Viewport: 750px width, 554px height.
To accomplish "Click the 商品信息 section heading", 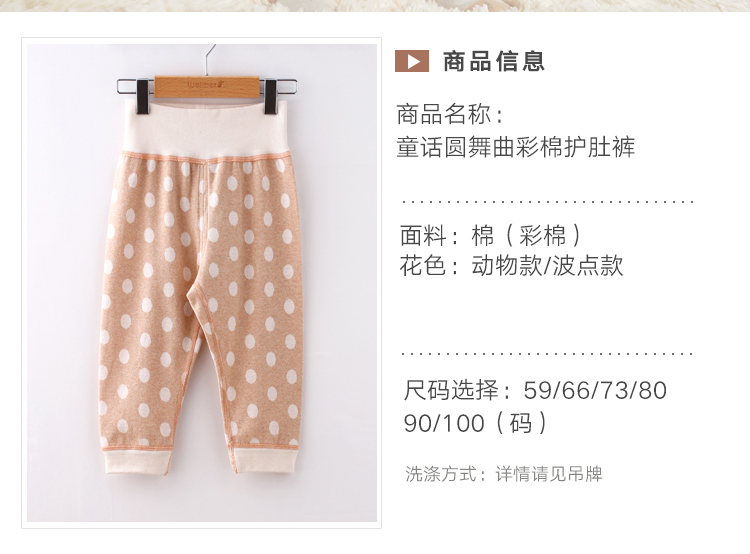I will 494,61.
